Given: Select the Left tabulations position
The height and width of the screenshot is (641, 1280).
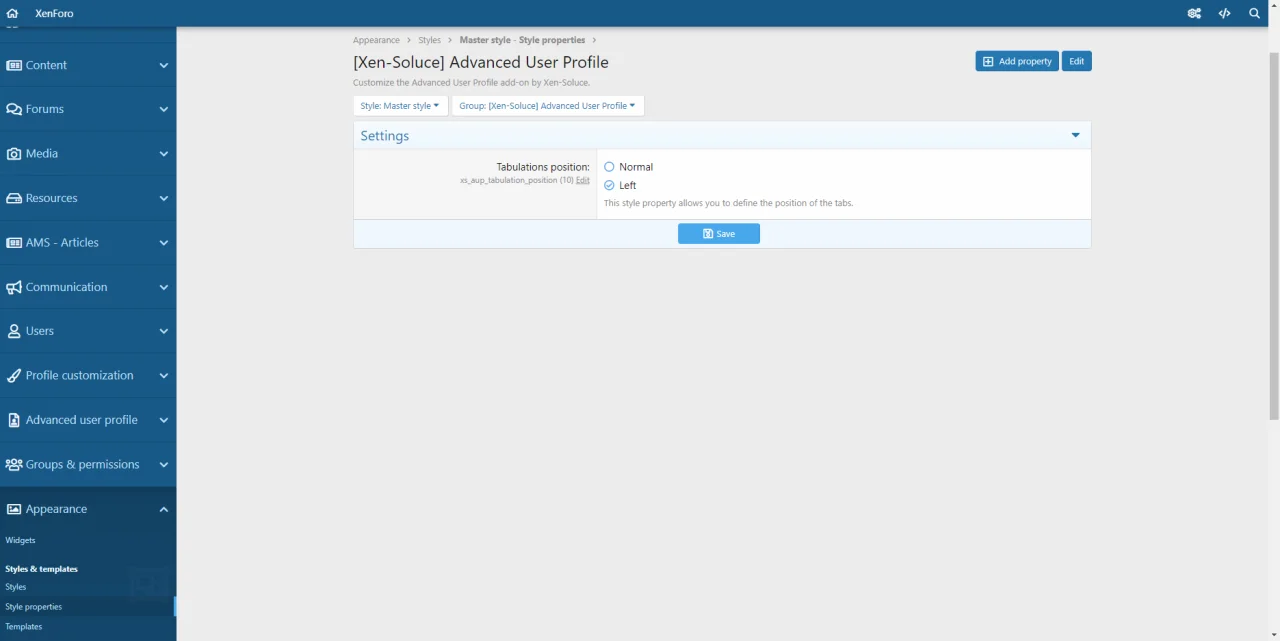Looking at the screenshot, I should click(x=609, y=186).
